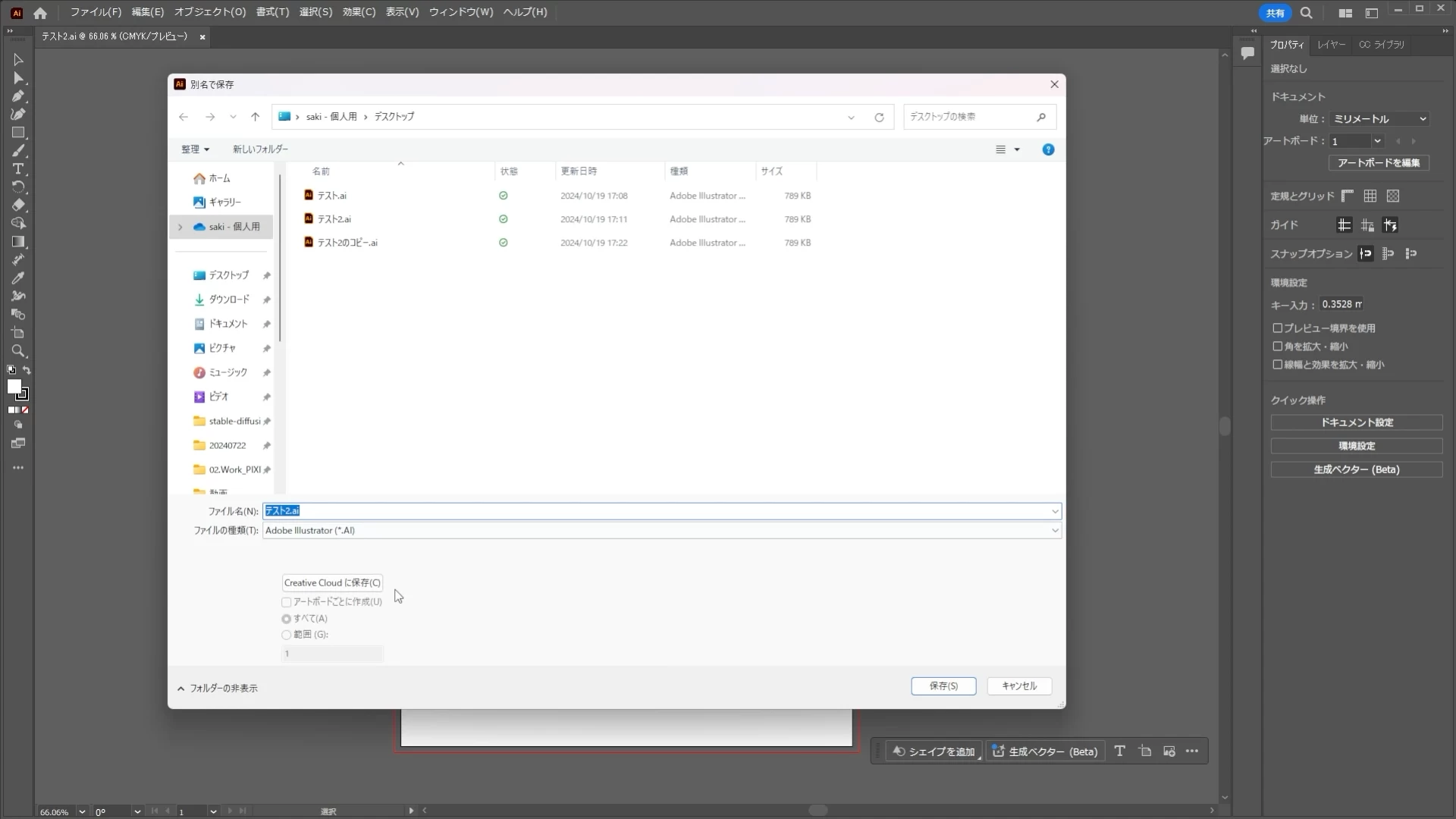Open the 整理 organize dropdown
Screen dimensions: 1456x819
(195, 150)
